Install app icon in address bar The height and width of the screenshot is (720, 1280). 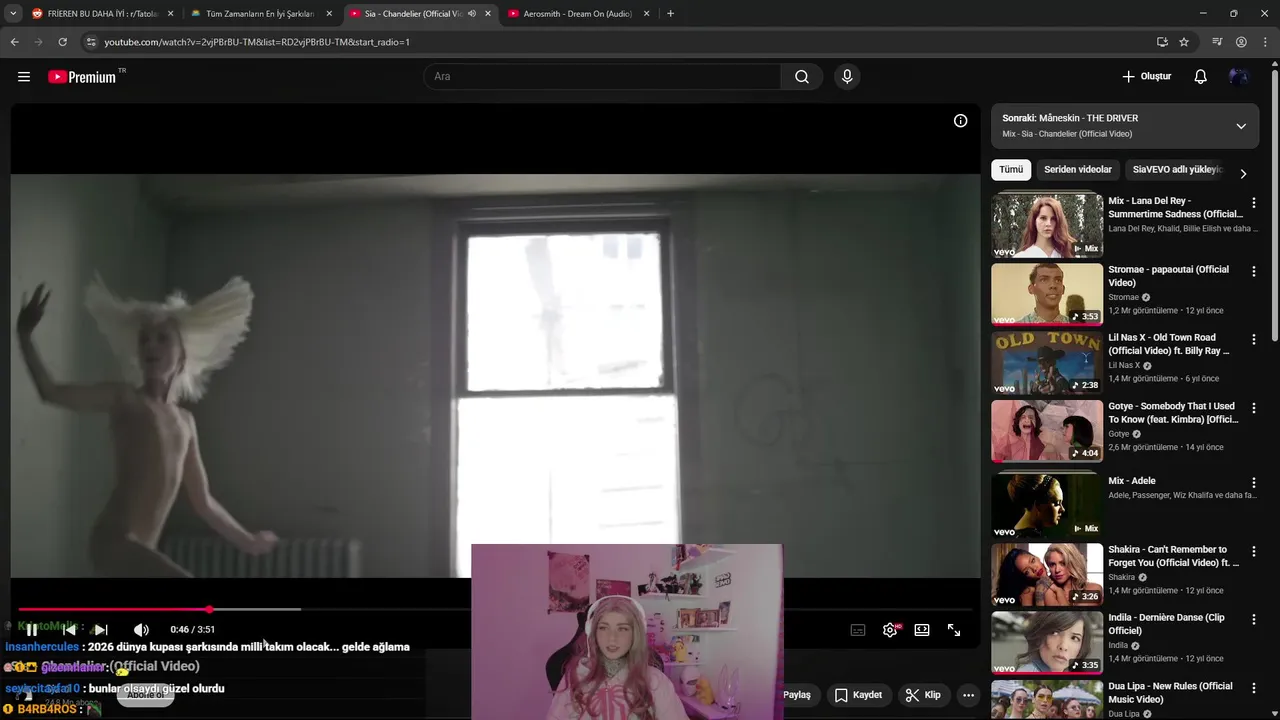pyautogui.click(x=1162, y=42)
